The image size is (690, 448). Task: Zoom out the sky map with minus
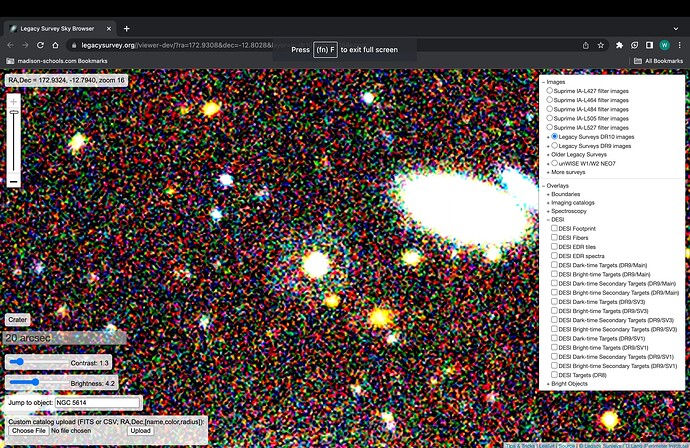tap(13, 181)
